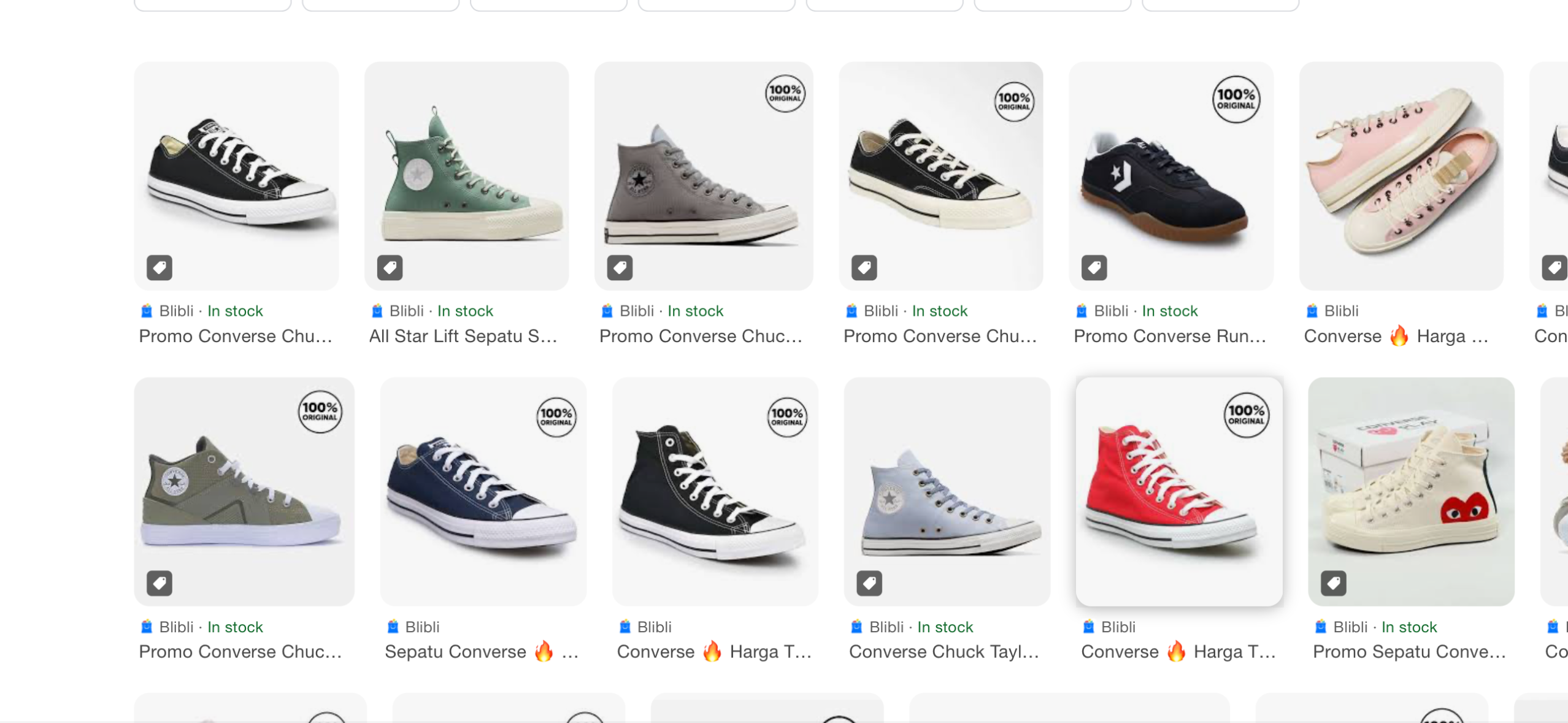Click the tag icon on cream heart-logo Converse
Viewport: 1568px width, 723px height.
click(1334, 583)
